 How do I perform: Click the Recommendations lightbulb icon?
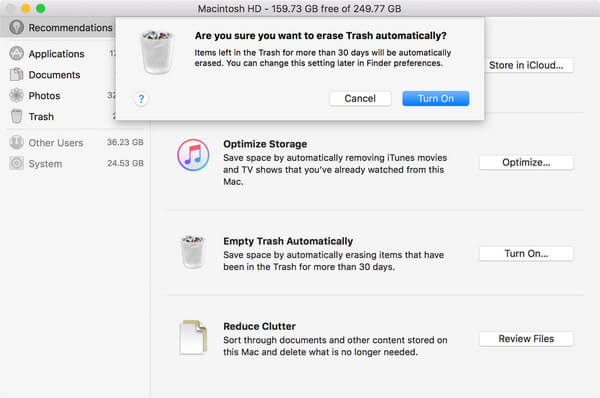click(16, 27)
